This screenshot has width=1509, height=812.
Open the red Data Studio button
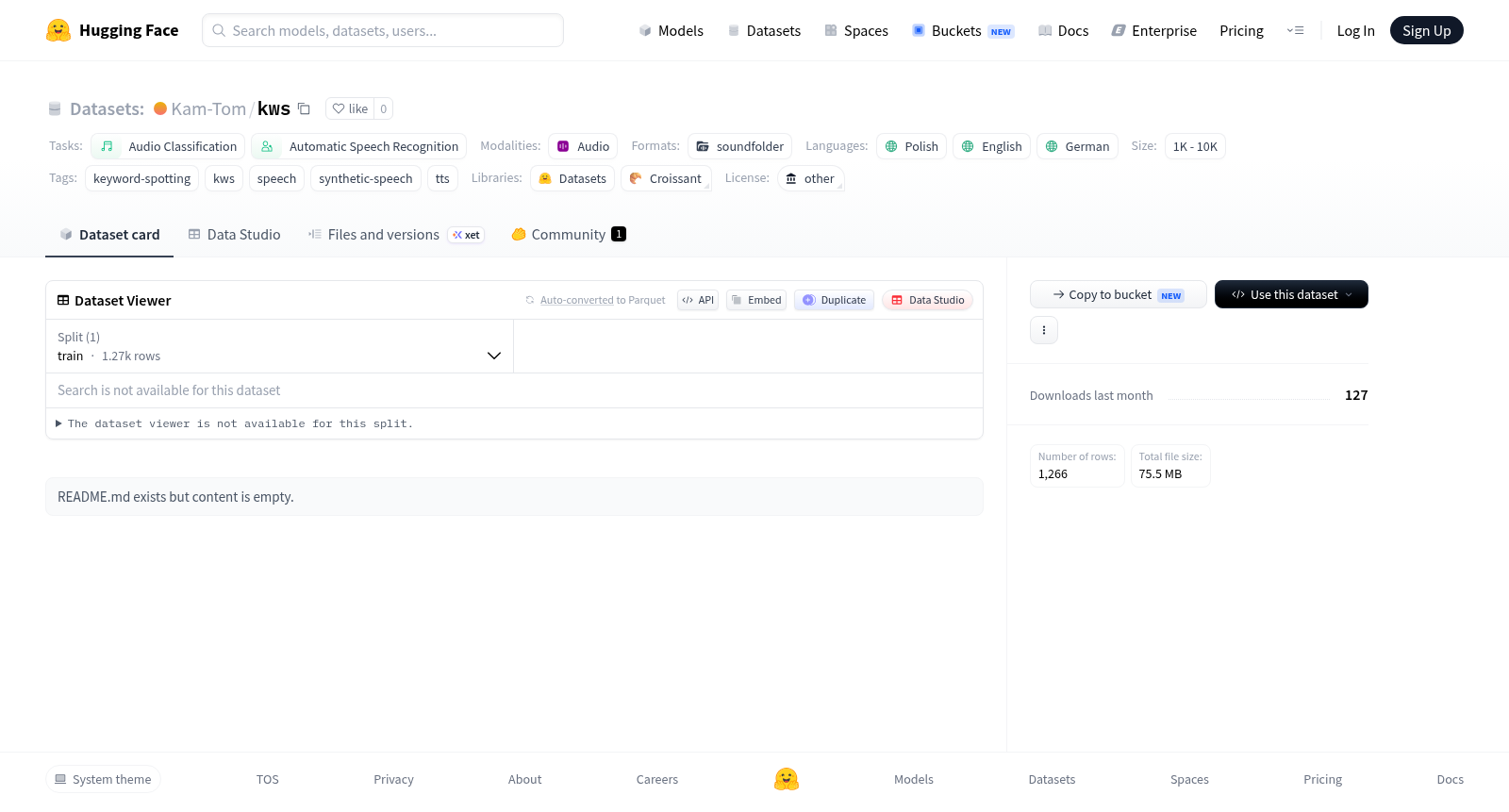click(x=927, y=300)
